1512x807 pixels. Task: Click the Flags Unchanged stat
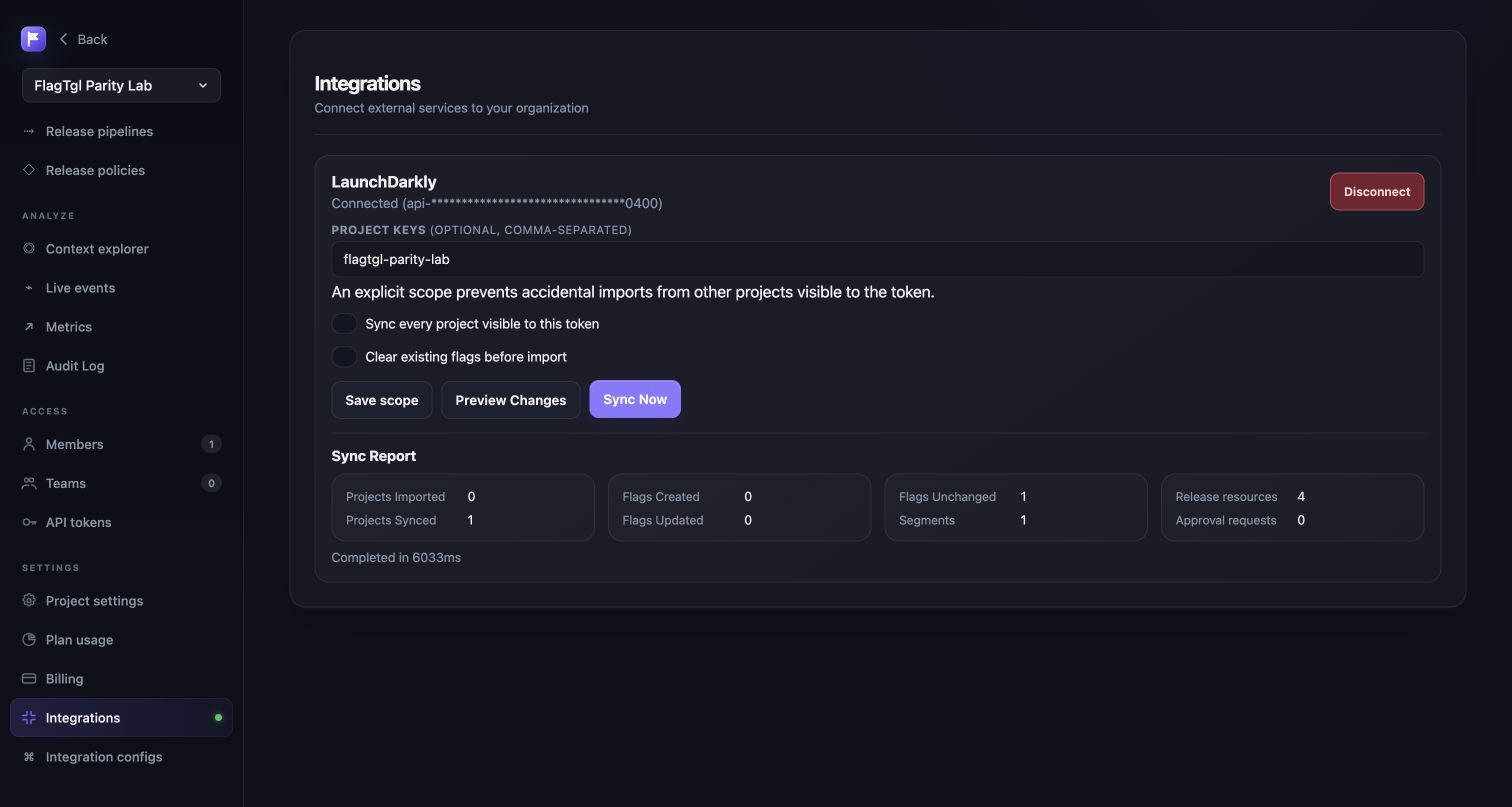coord(963,497)
